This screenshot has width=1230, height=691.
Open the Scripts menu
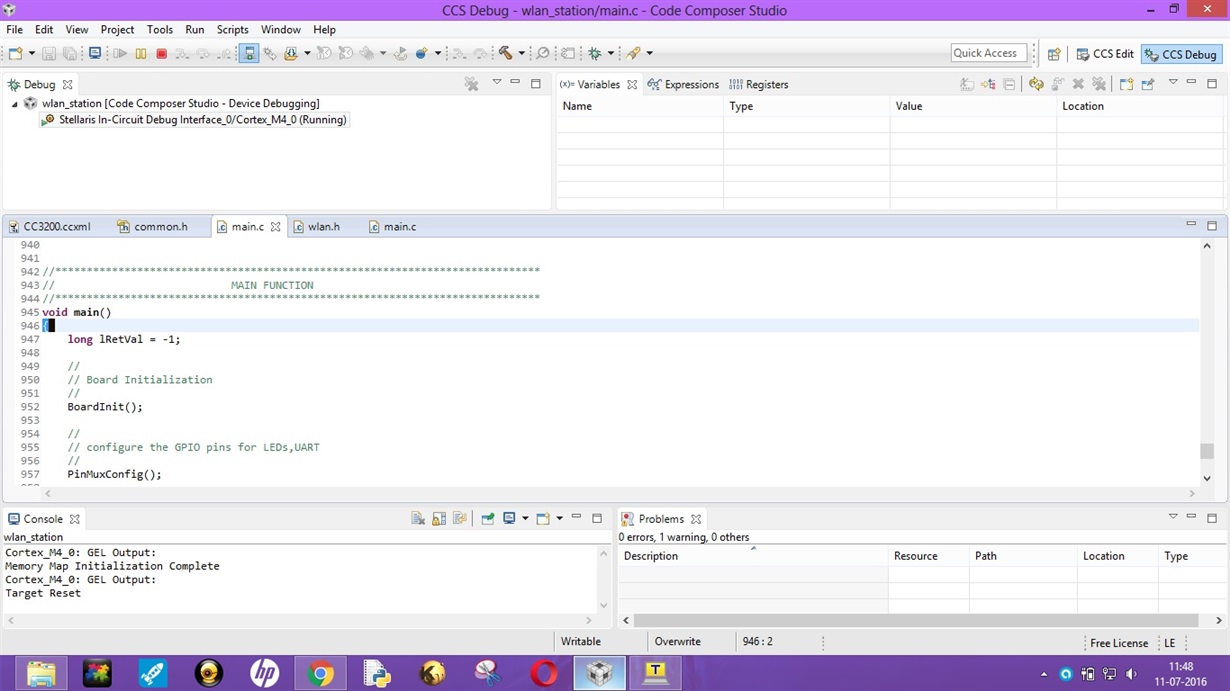[x=232, y=30]
